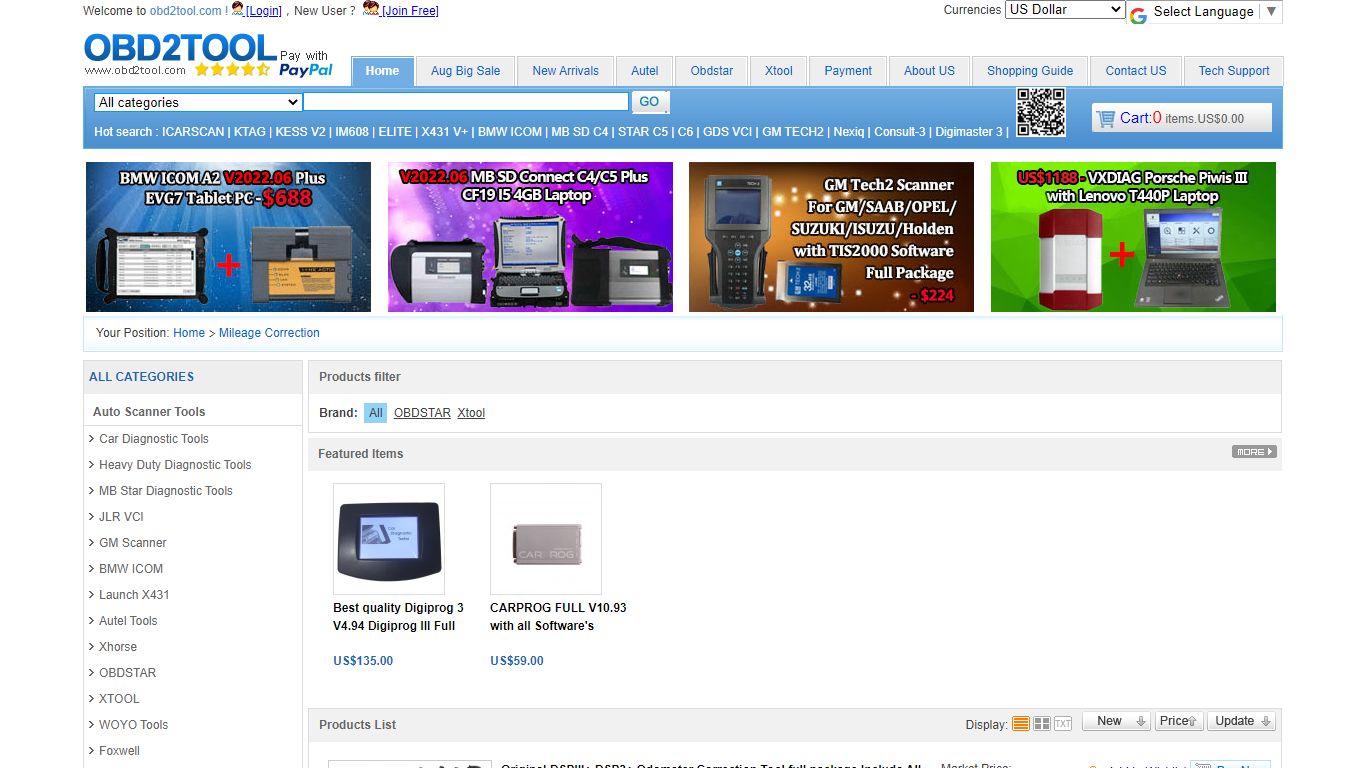Expand Car Diagnostic Tools category
1366x768 pixels.
(154, 438)
